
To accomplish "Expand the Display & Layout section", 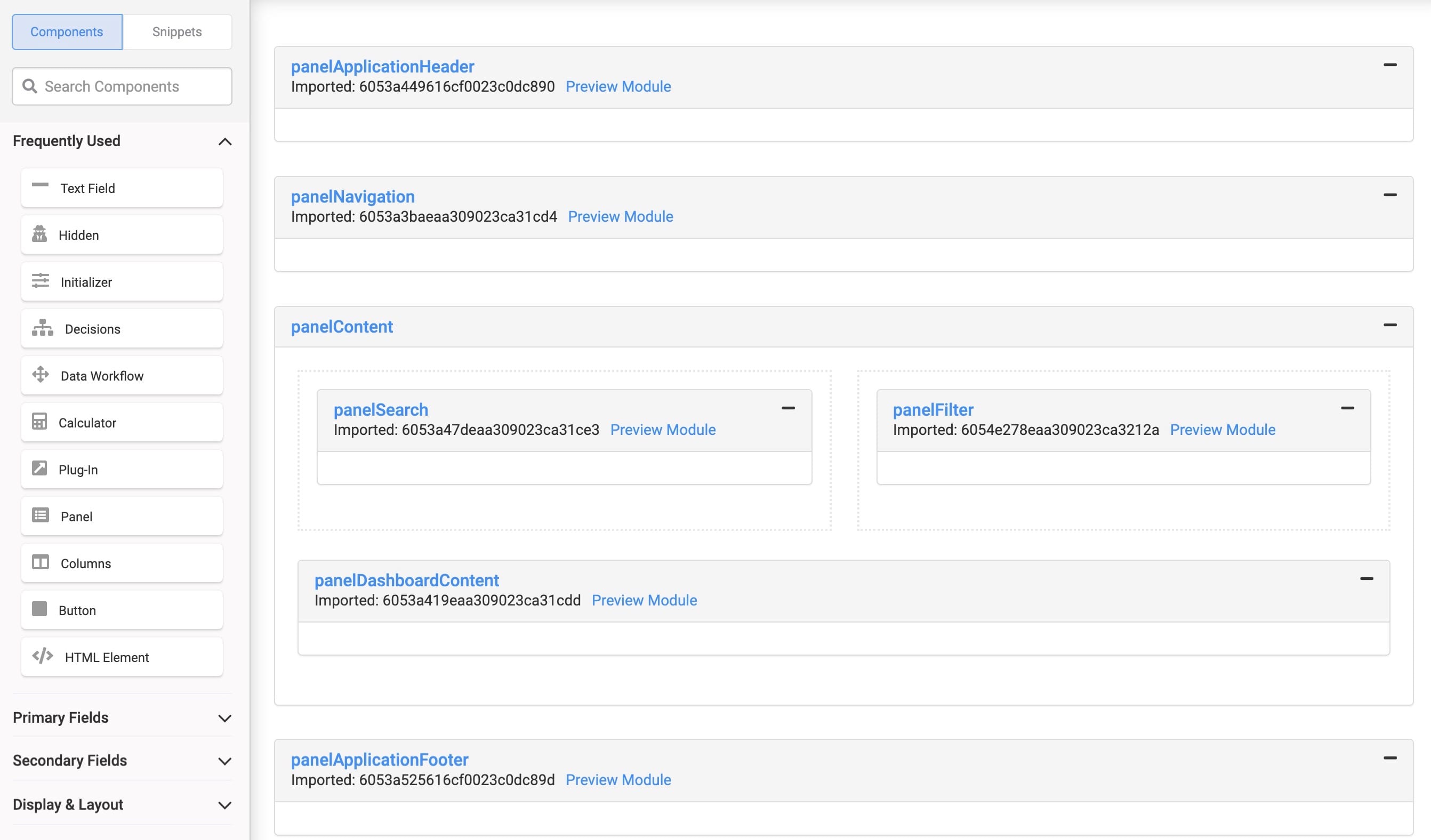I will point(225,805).
